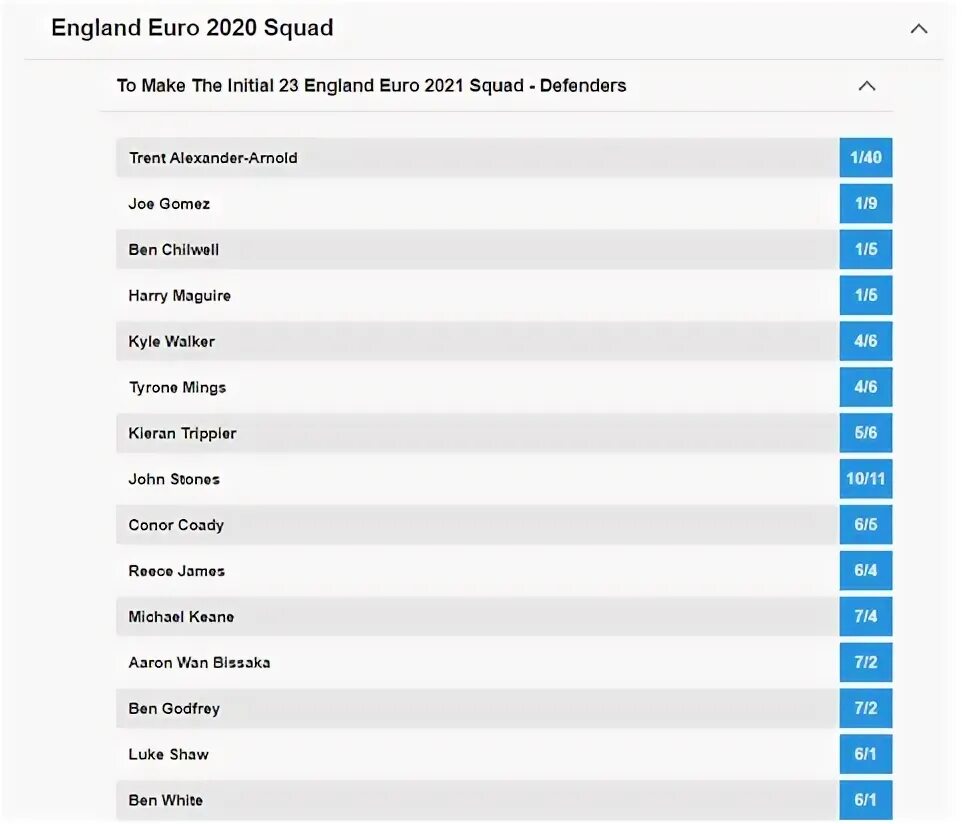Add Kyle Walker 4/6 to betslip
The image size is (964, 824).
[x=865, y=342]
